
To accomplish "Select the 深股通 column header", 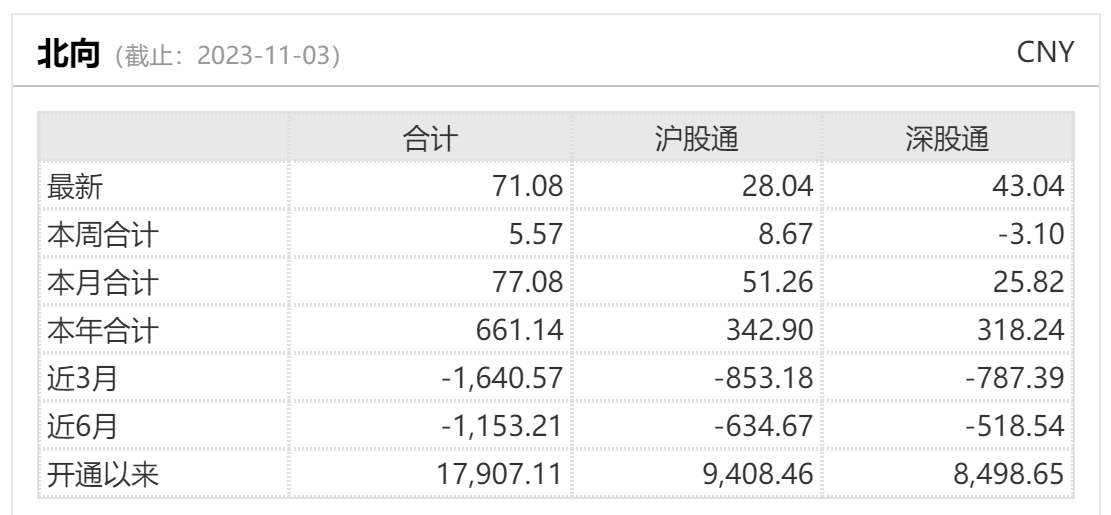I will click(x=947, y=140).
